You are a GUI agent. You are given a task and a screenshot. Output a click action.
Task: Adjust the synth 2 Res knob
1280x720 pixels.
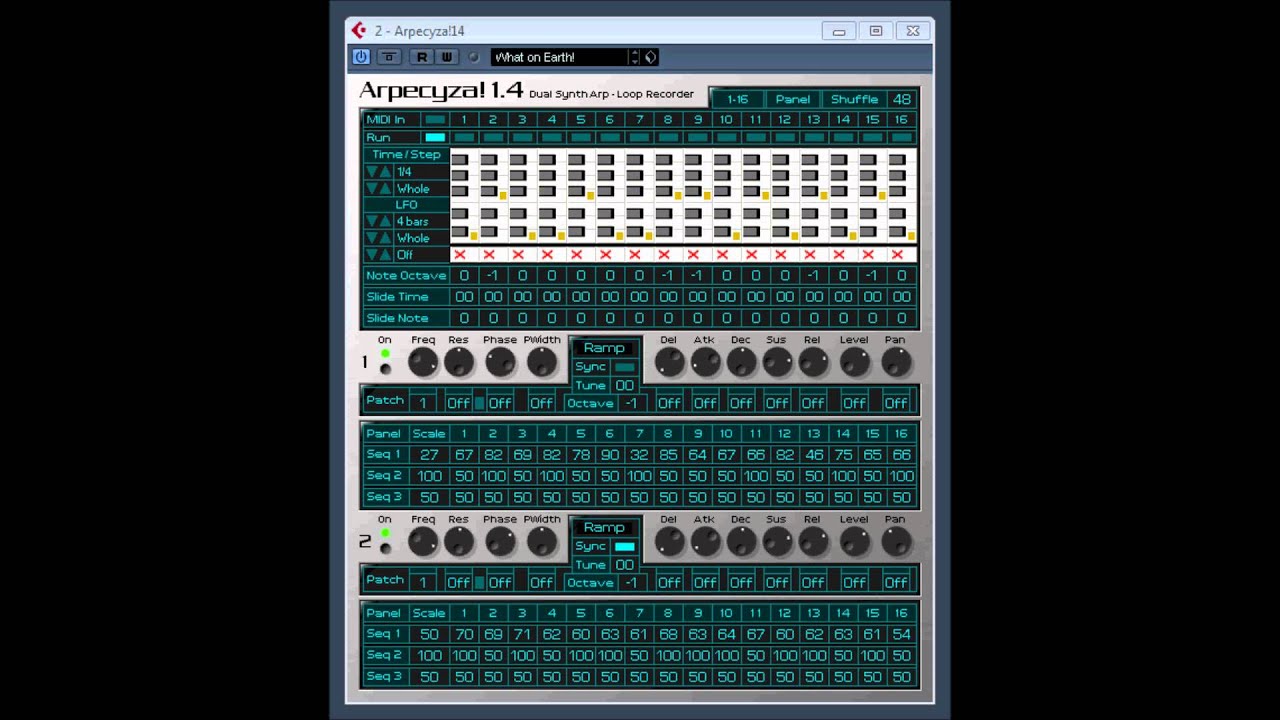coord(459,543)
